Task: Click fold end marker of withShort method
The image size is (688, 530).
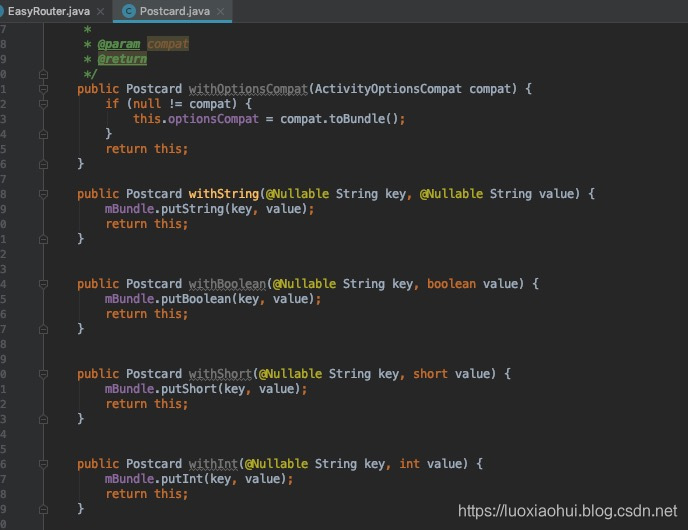Action: [43, 419]
